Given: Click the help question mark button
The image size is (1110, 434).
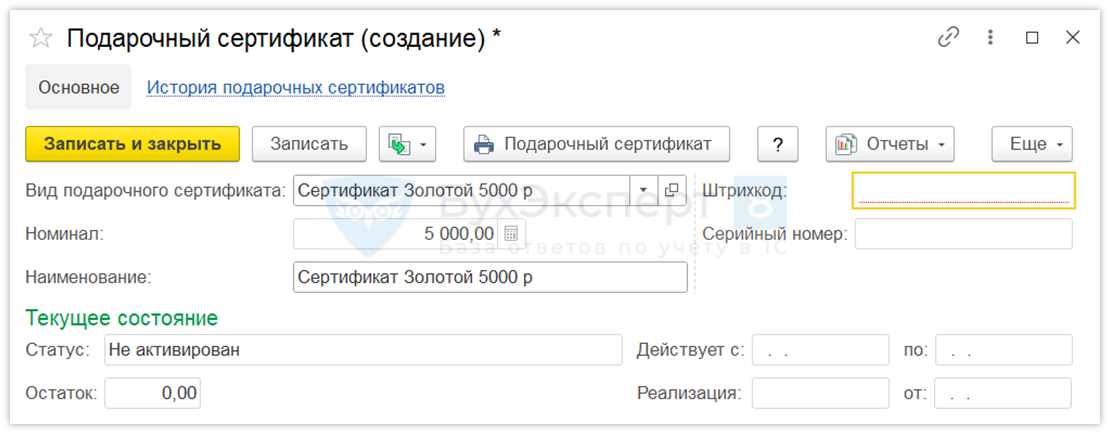Looking at the screenshot, I should 777,144.
